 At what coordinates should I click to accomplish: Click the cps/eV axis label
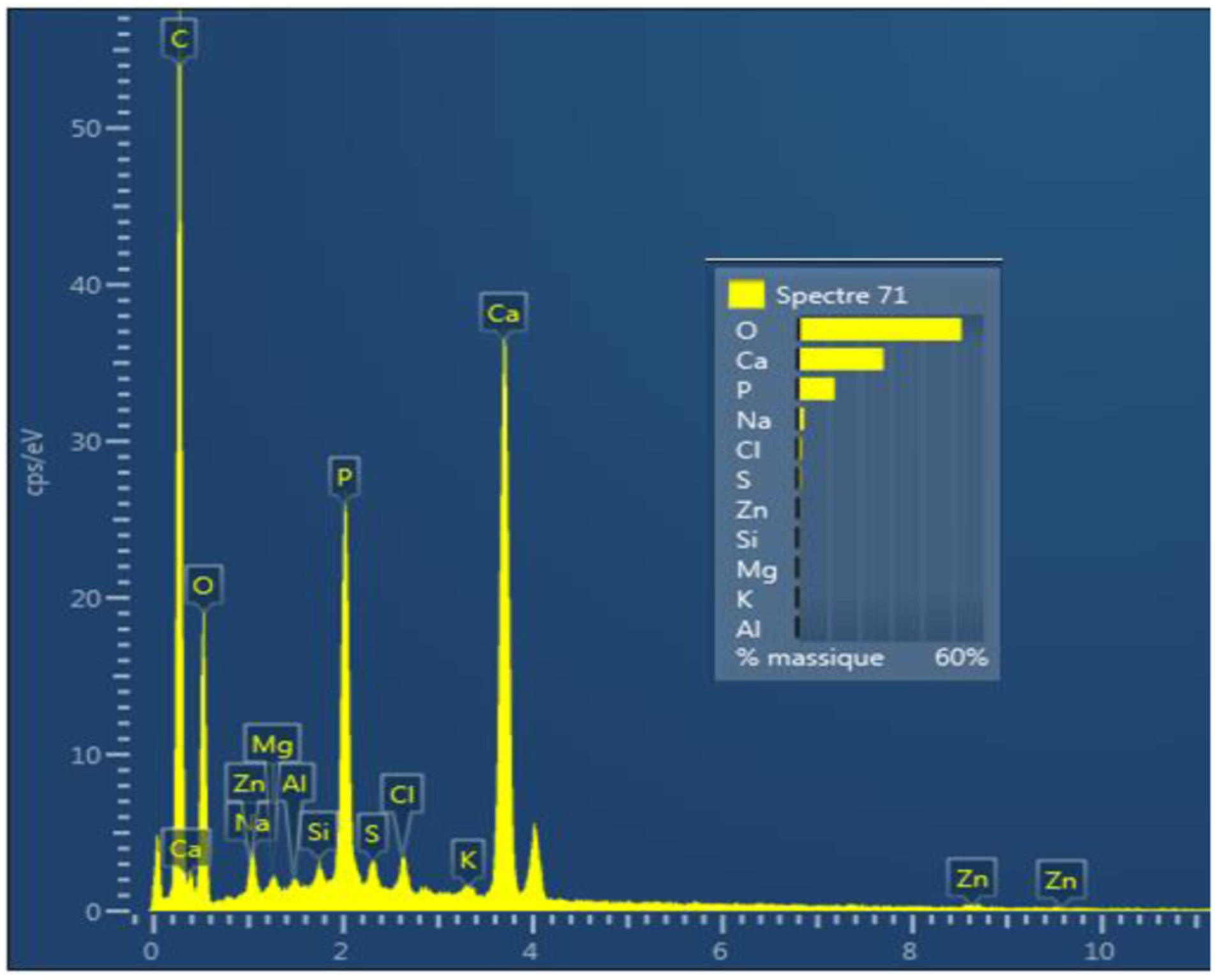click(35, 463)
